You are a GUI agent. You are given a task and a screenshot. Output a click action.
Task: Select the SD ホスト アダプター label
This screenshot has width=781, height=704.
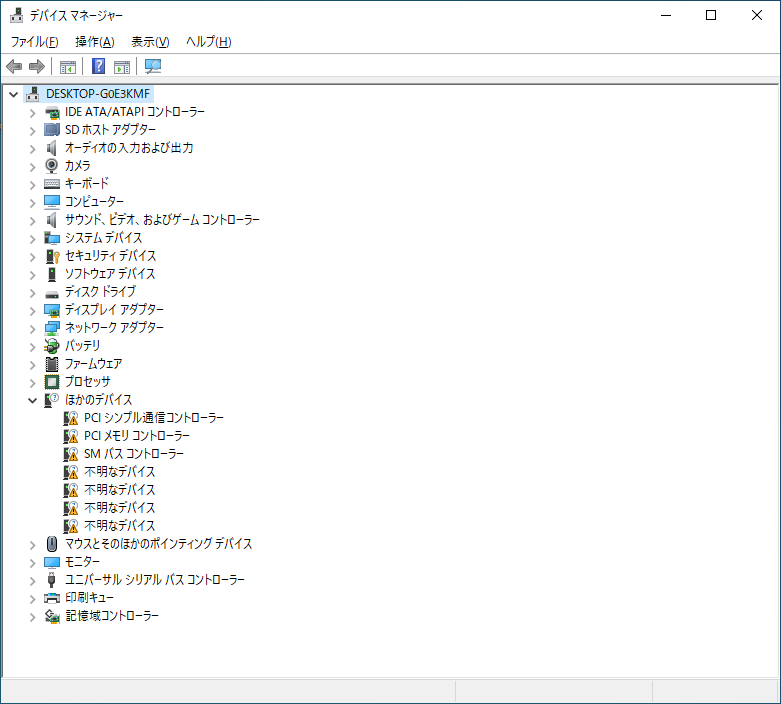point(110,130)
